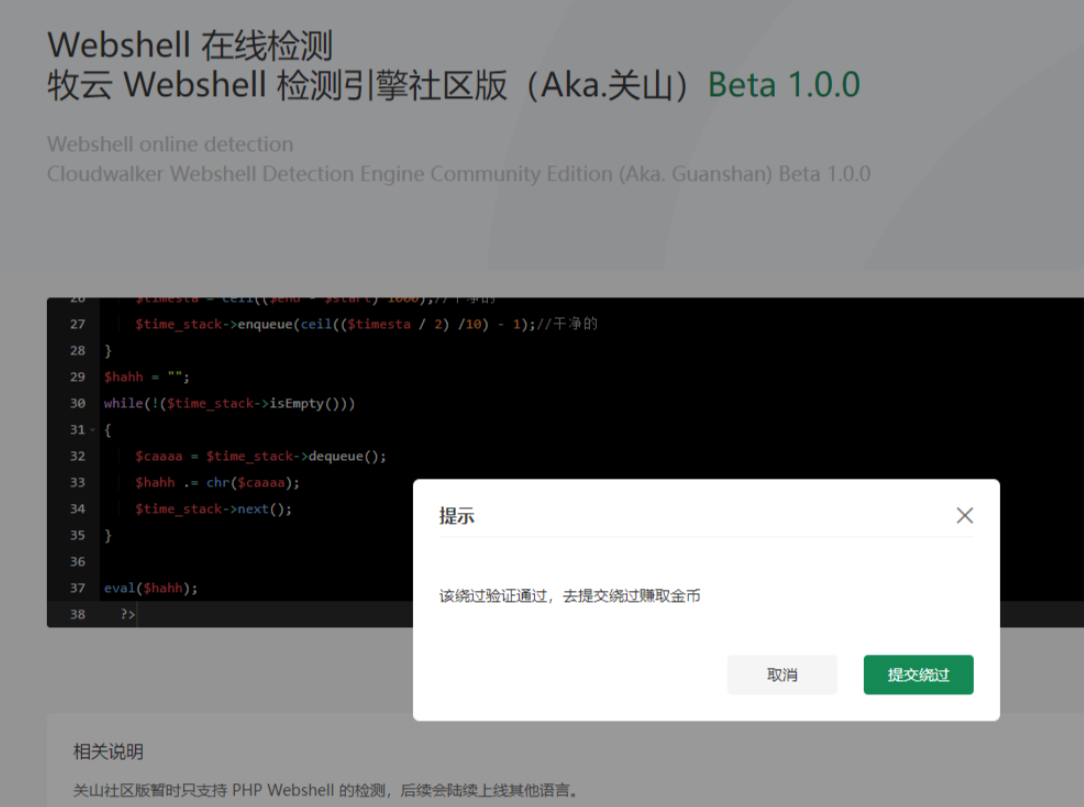
Task: Click the Webshell 在线检测 page title
Action: (x=190, y=46)
